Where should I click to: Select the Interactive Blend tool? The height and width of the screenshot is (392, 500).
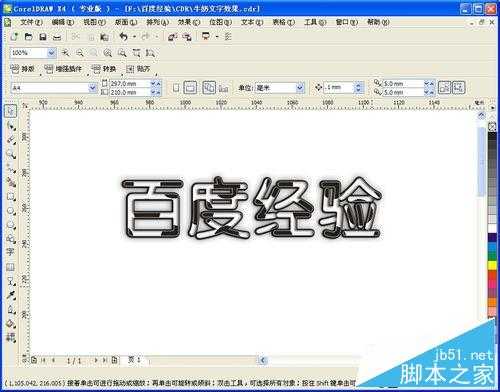click(11, 281)
